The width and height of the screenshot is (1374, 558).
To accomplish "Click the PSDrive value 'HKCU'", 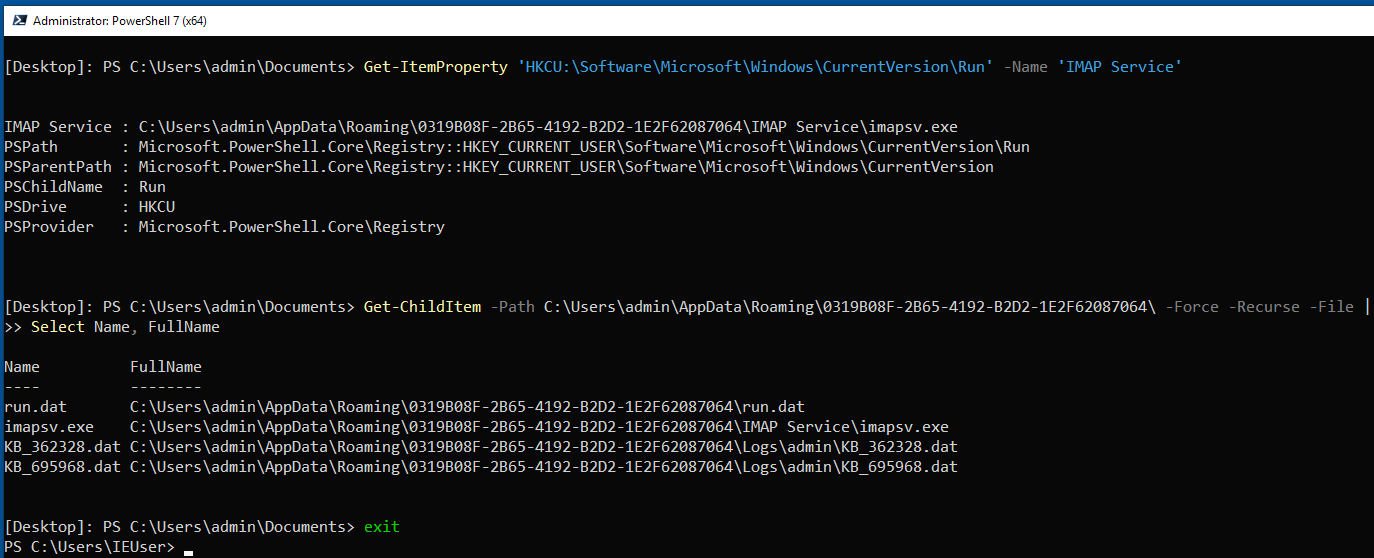I will coord(157,207).
